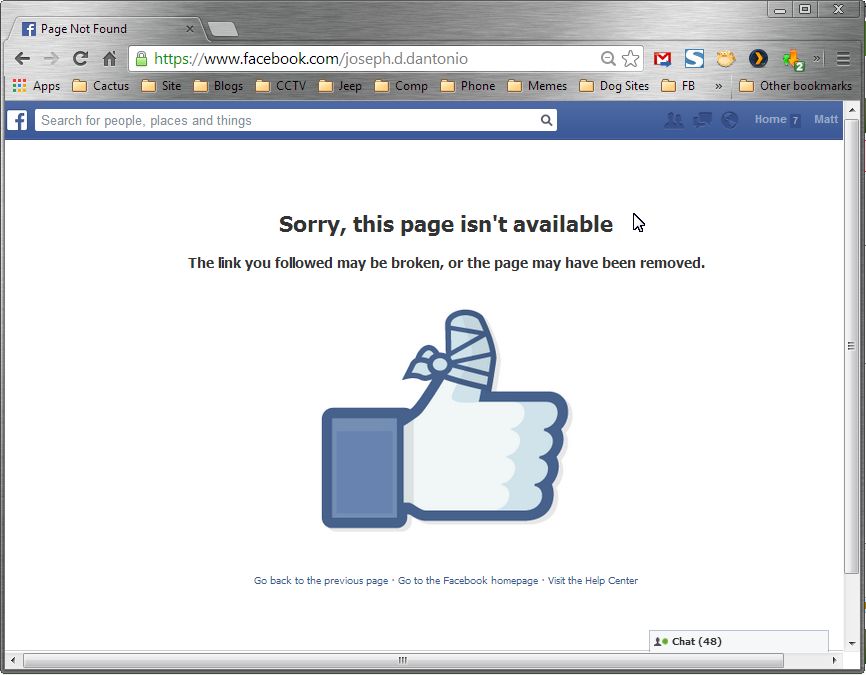Open the Messages icon in Facebook header
This screenshot has height=675, width=866.
tap(702, 120)
